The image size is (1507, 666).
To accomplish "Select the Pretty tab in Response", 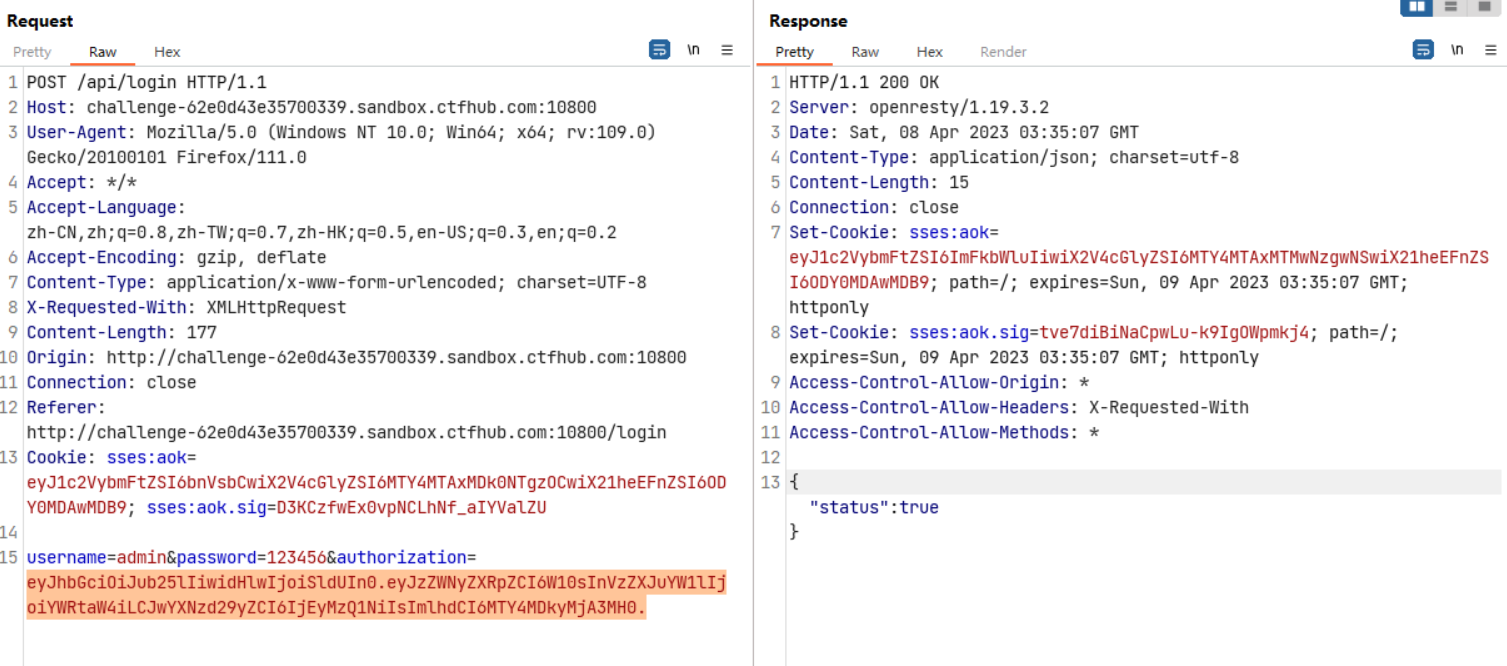I will tap(794, 52).
